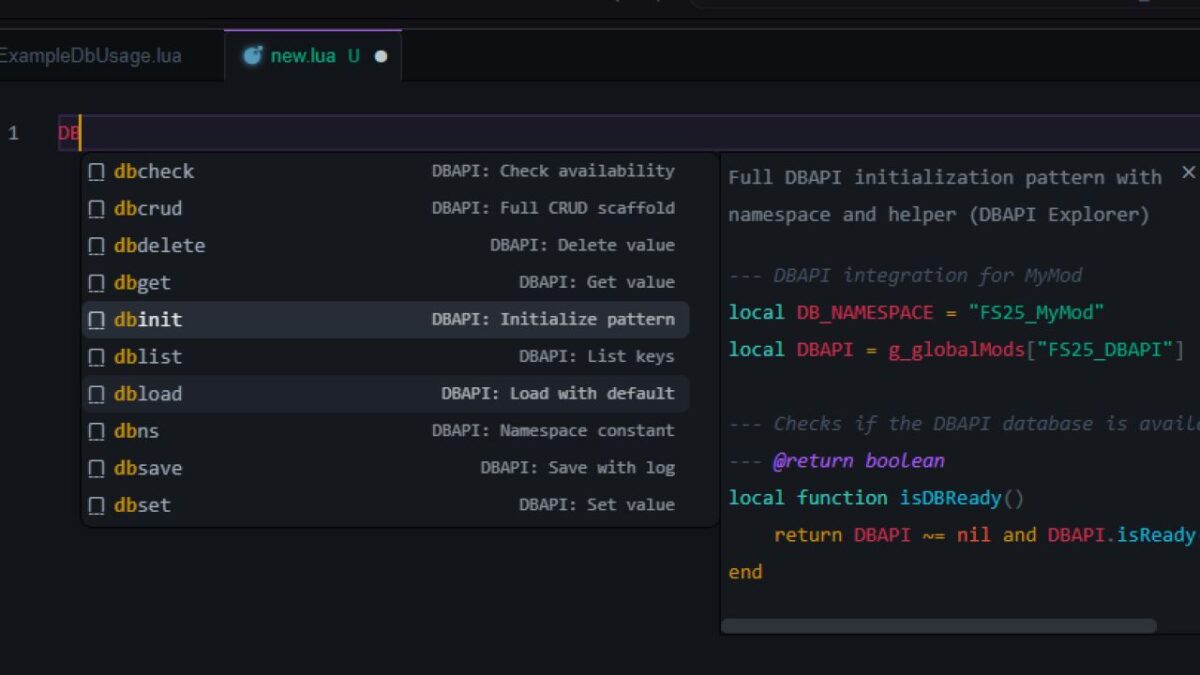Image resolution: width=1200 pixels, height=675 pixels.
Task: Click the snippet icon next to dbns
Action: 96,430
